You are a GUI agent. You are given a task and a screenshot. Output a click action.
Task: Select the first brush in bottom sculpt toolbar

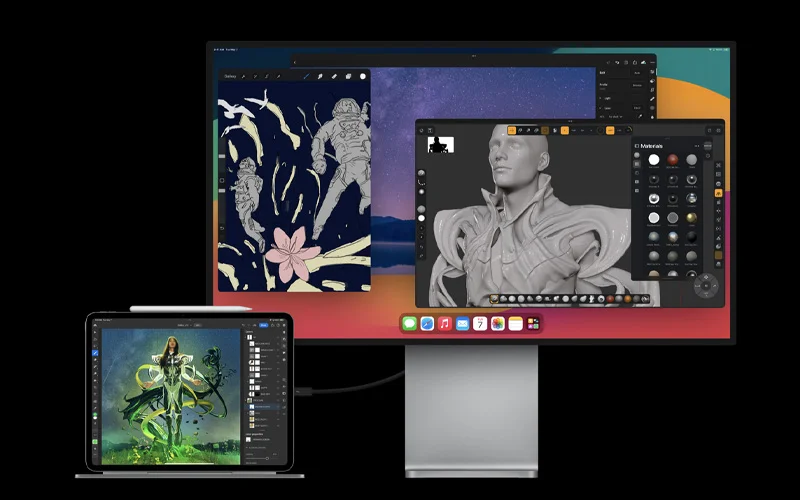coord(494,298)
